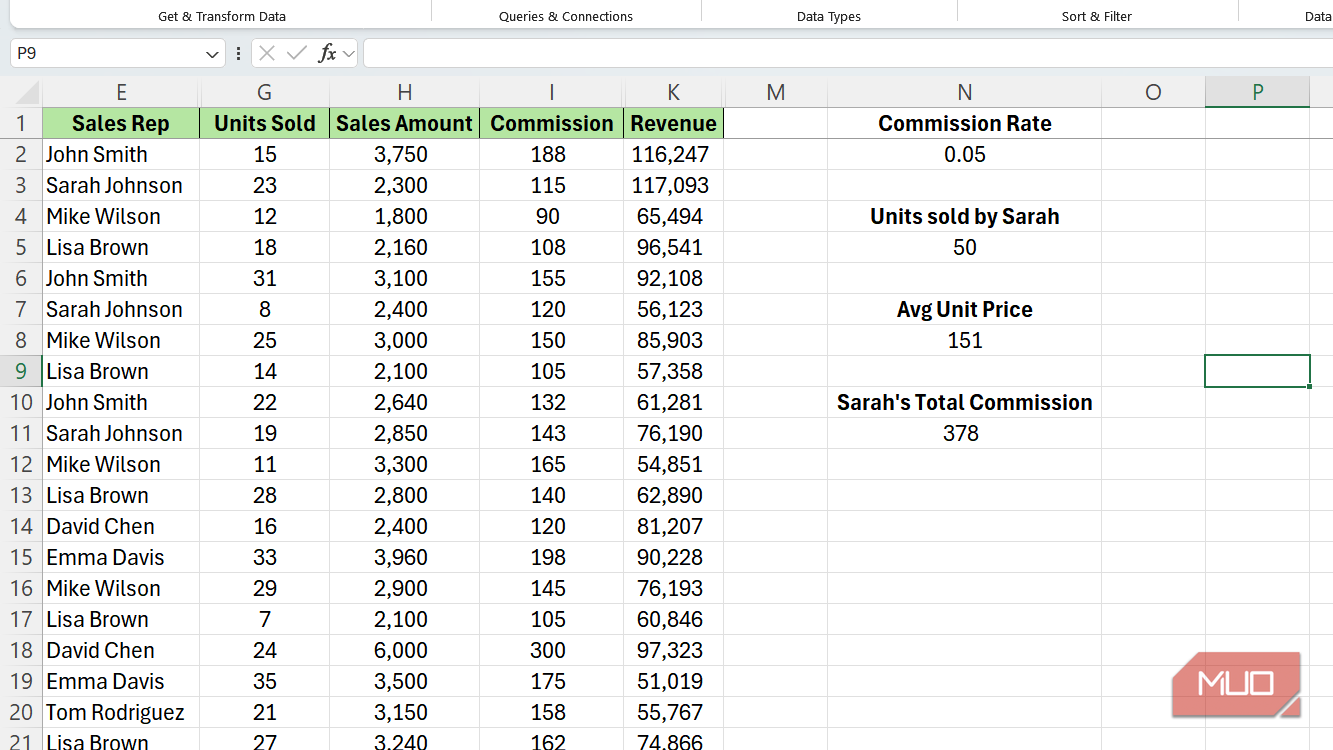The width and height of the screenshot is (1333, 750).
Task: Select the sales amount cell showing 6,000
Action: tap(404, 651)
